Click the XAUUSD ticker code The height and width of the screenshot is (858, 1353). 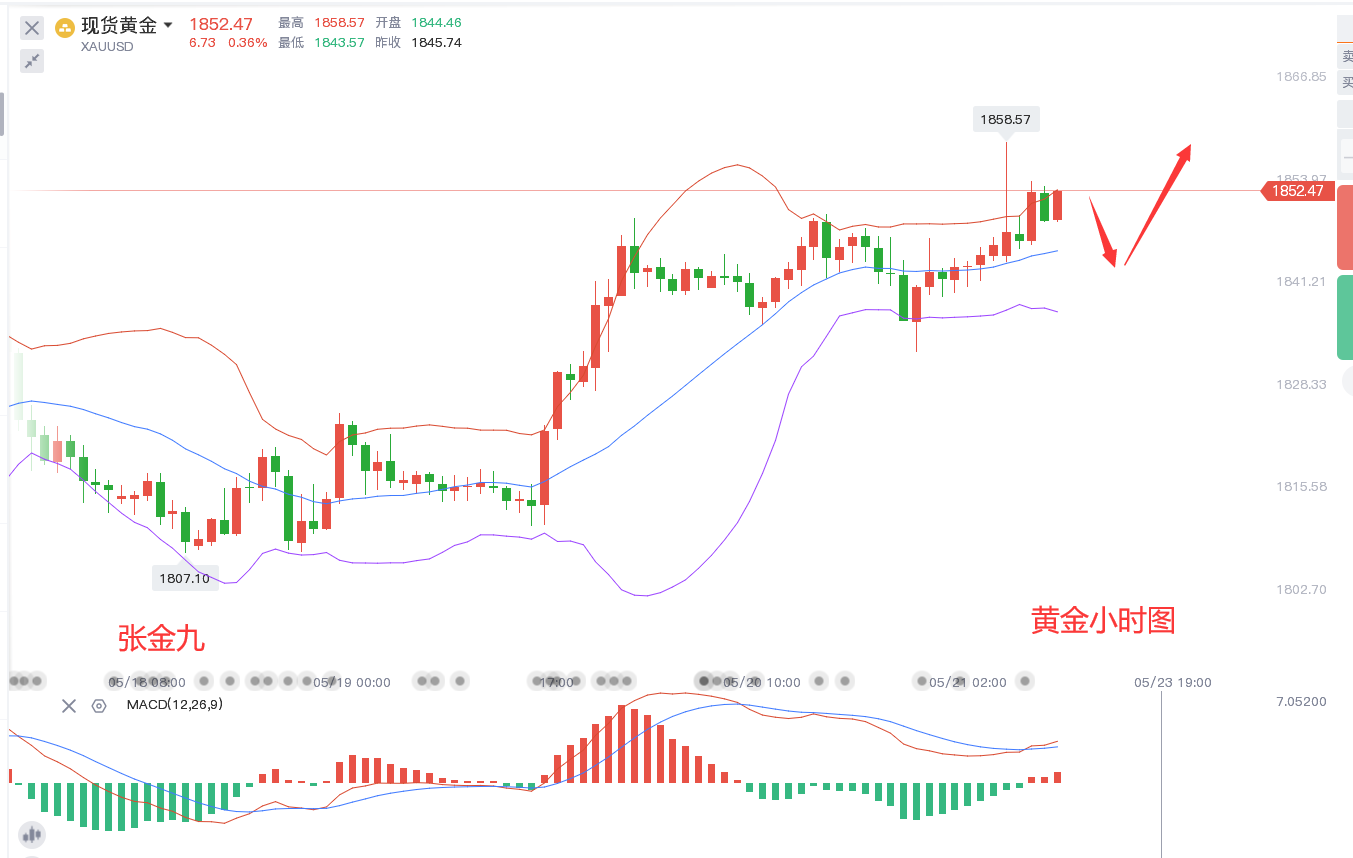[107, 46]
